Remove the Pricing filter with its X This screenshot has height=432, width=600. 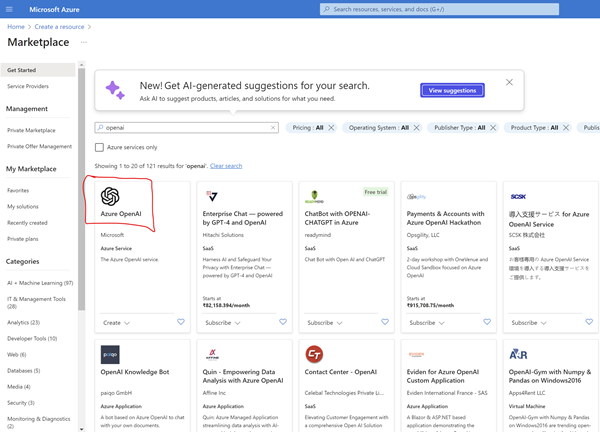coord(332,128)
